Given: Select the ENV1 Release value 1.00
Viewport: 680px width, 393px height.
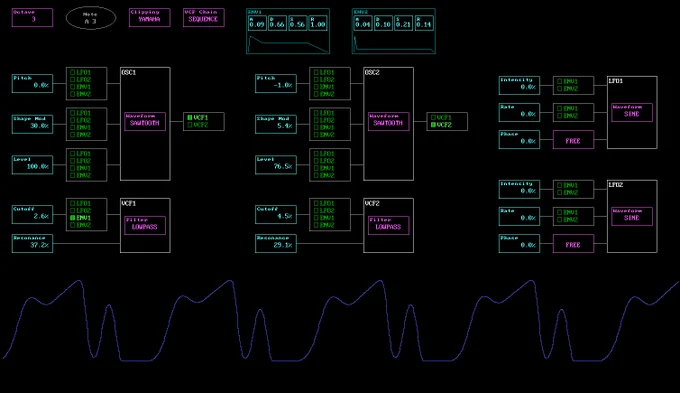Looking at the screenshot, I should 318,23.
